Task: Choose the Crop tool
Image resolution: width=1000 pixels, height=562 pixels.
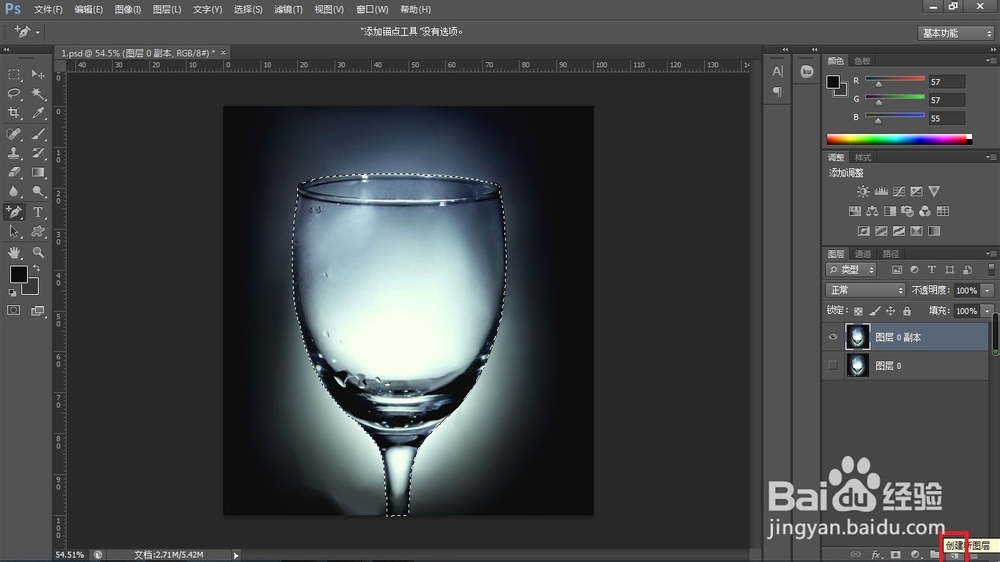Action: click(x=15, y=114)
